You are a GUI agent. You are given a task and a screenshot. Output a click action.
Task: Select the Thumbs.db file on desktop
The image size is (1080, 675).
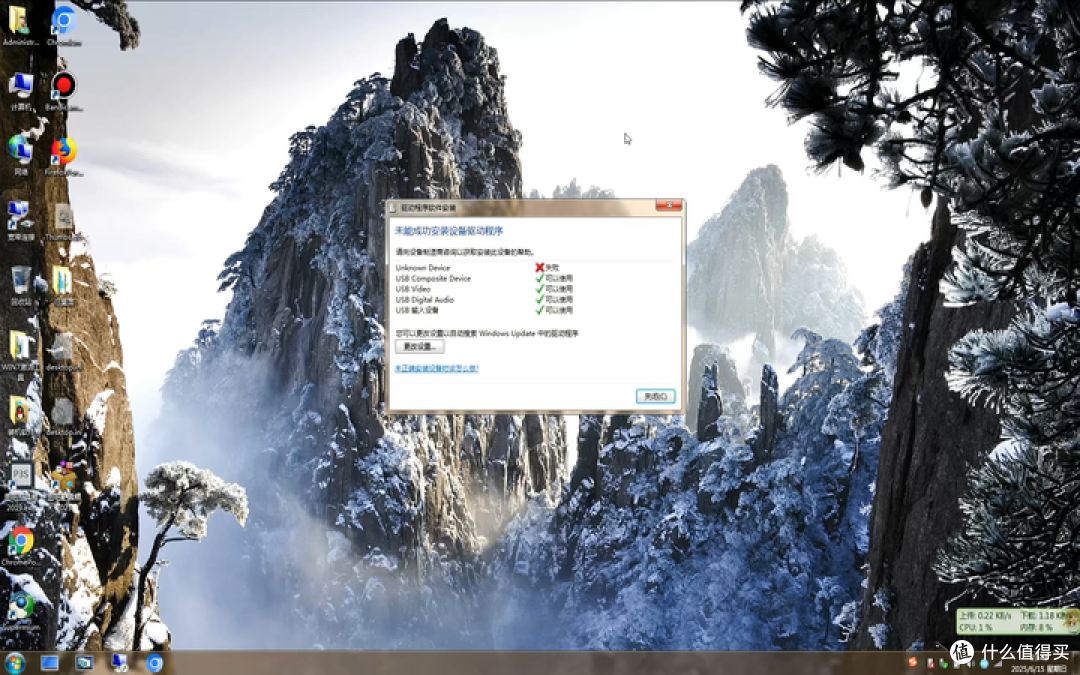63,220
